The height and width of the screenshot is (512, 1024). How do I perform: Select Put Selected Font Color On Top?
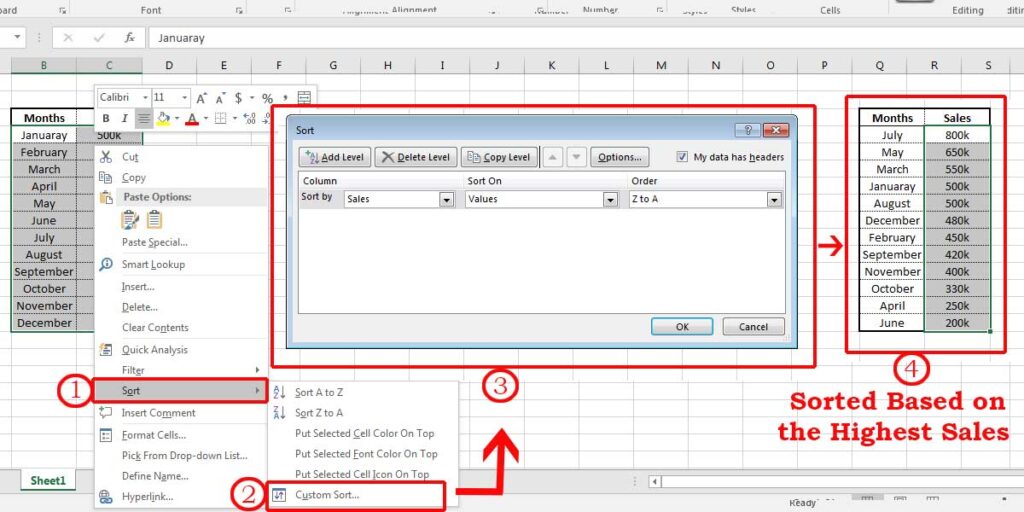coord(366,454)
